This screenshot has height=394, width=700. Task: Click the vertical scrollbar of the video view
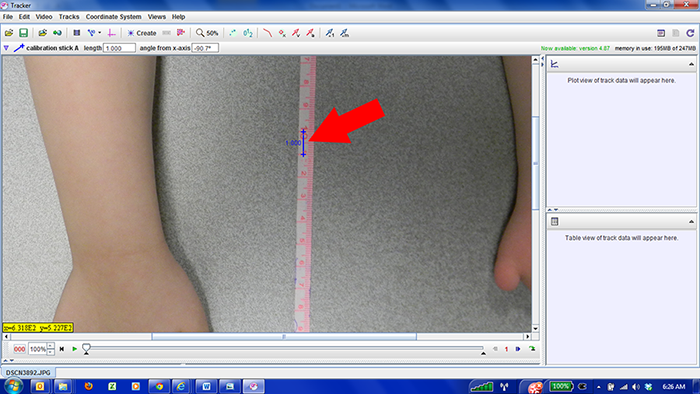(536, 162)
